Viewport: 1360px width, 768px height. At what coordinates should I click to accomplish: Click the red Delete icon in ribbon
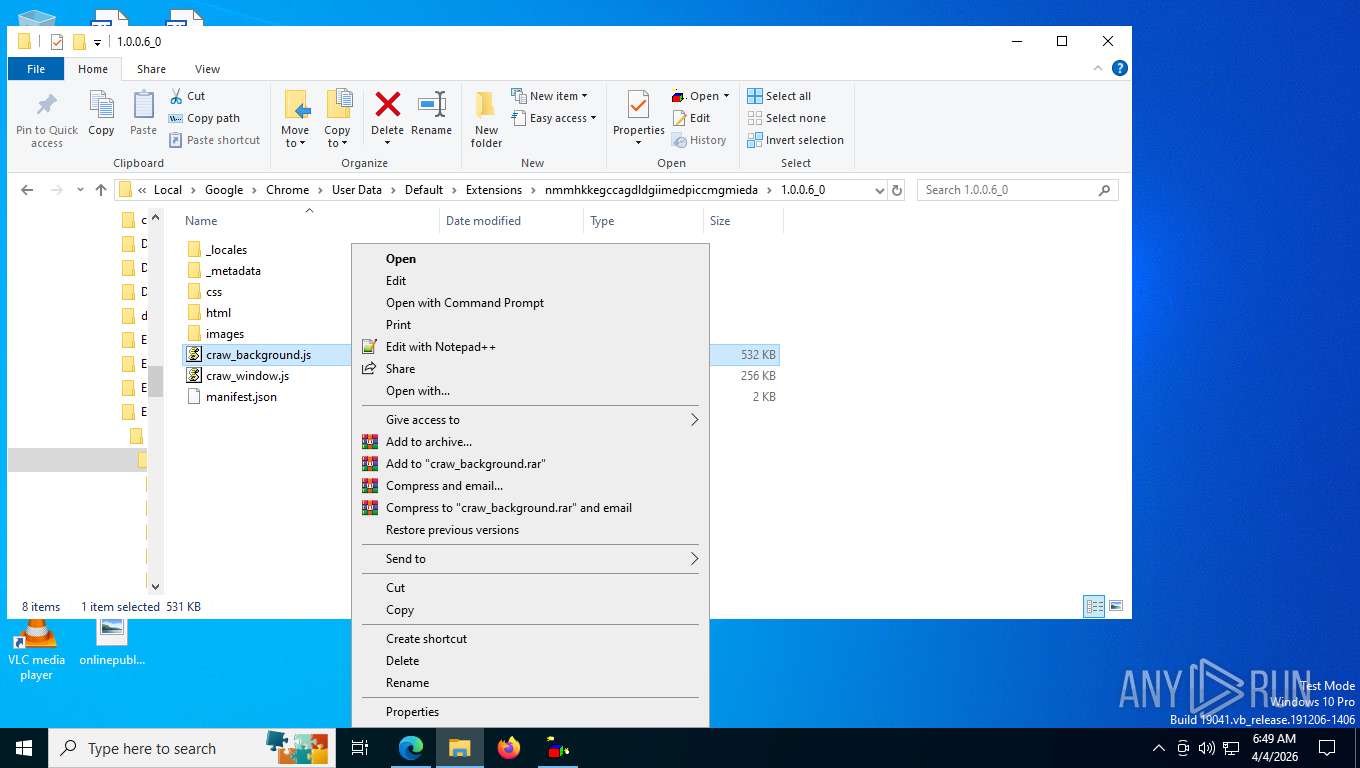pos(387,104)
